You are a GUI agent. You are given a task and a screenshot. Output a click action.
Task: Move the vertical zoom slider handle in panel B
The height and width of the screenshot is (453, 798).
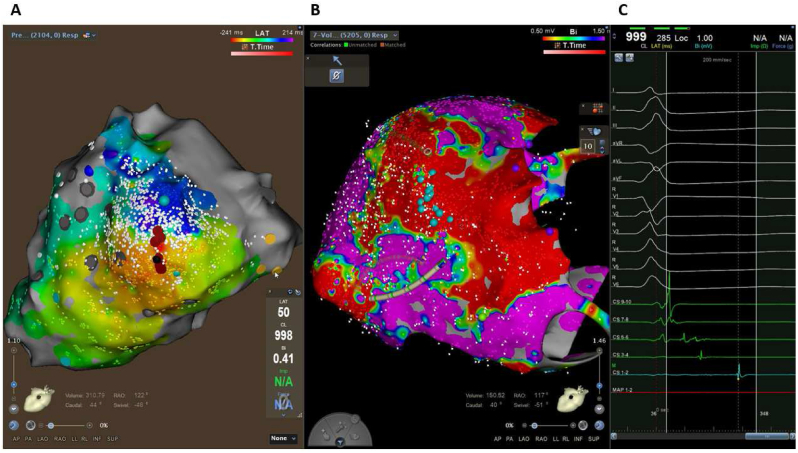click(x=600, y=386)
